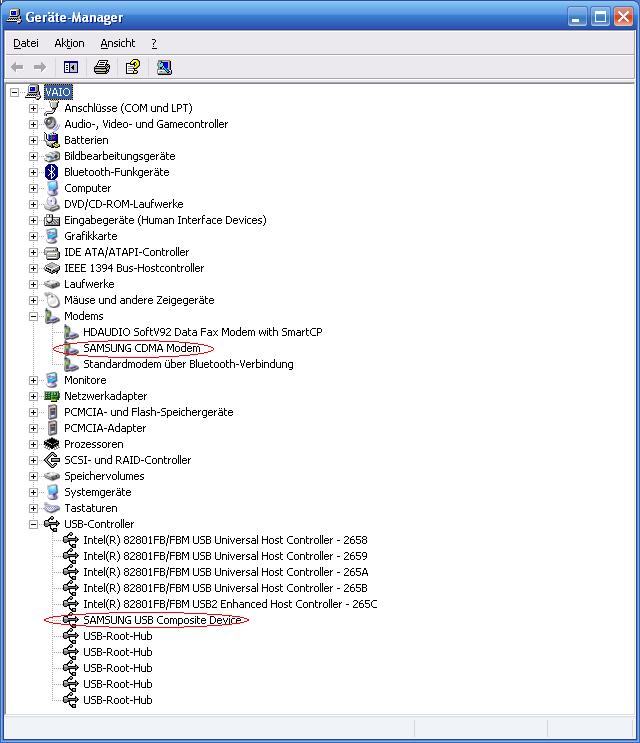Click the Geräte-Manager title bar icon
Screen dimensions: 640x743
14,17
